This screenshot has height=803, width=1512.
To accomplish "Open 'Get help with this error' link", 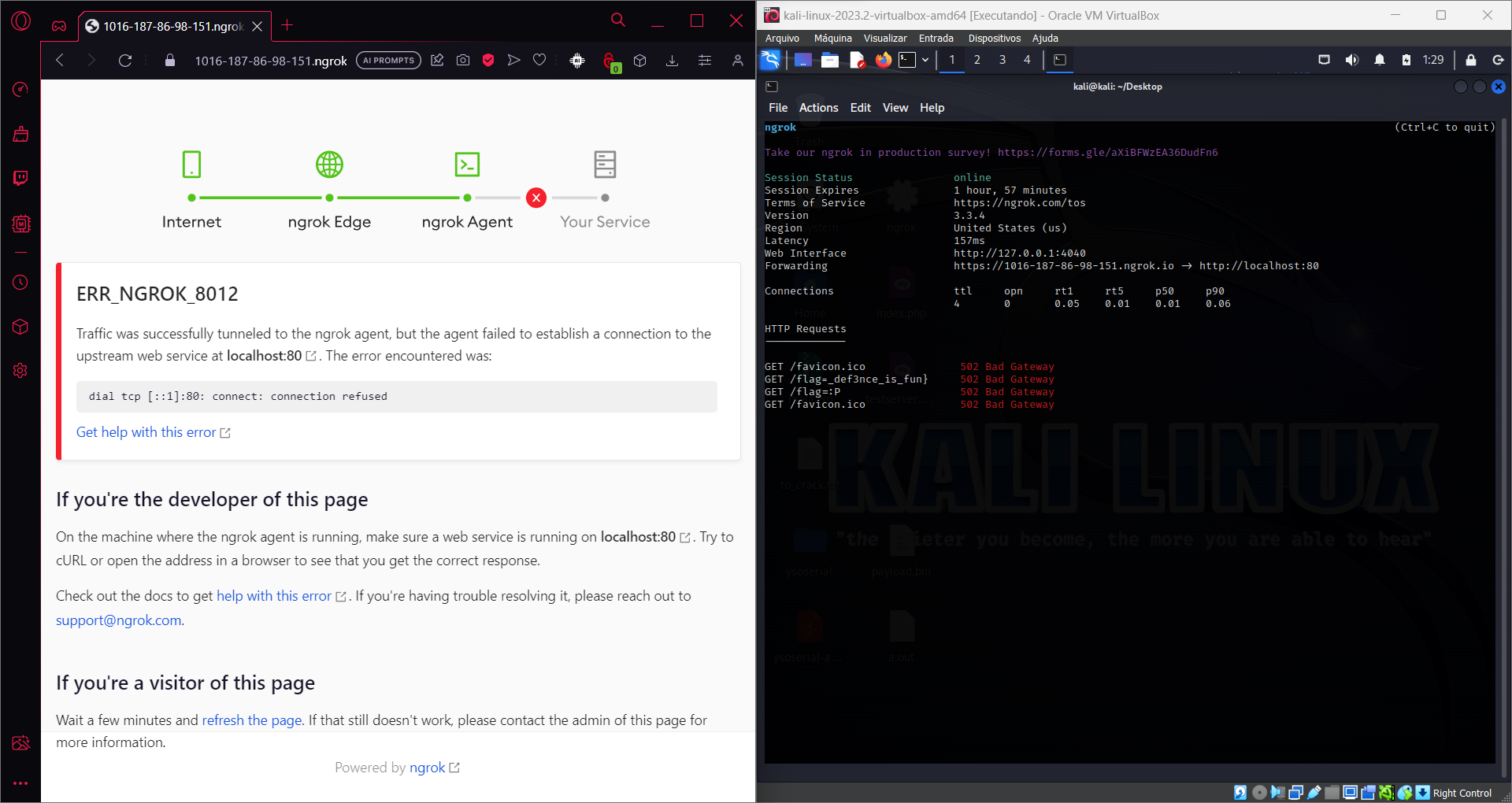I will tap(153, 432).
